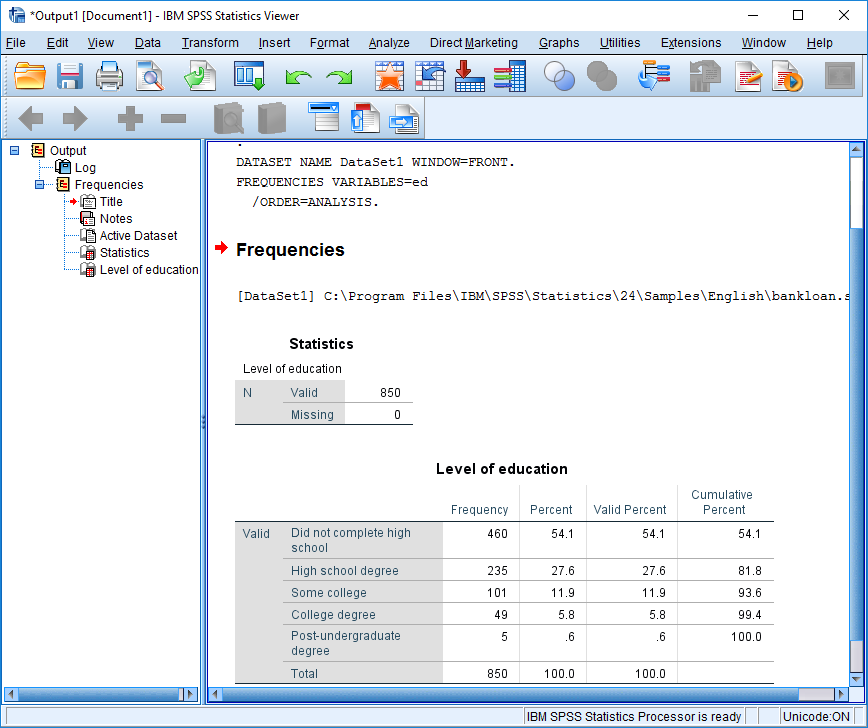Click the Save document floppy icon

[x=70, y=76]
